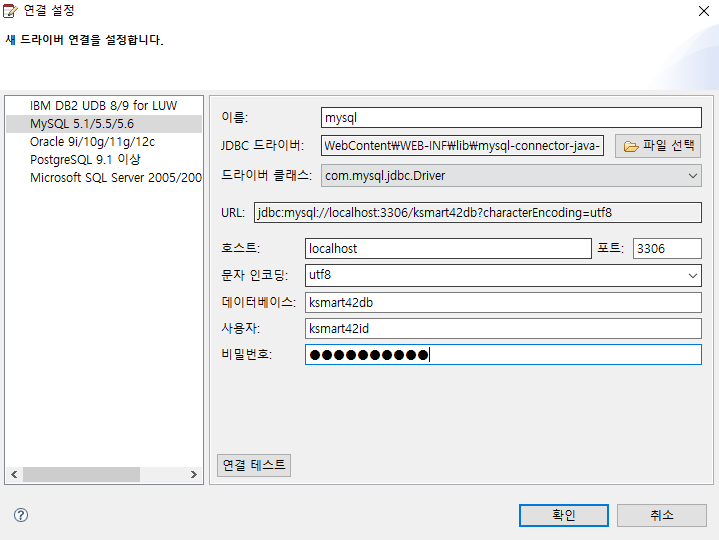This screenshot has height=540, width=719.
Task: Click the URL field with jdbc:mysql address
Action: point(478,213)
